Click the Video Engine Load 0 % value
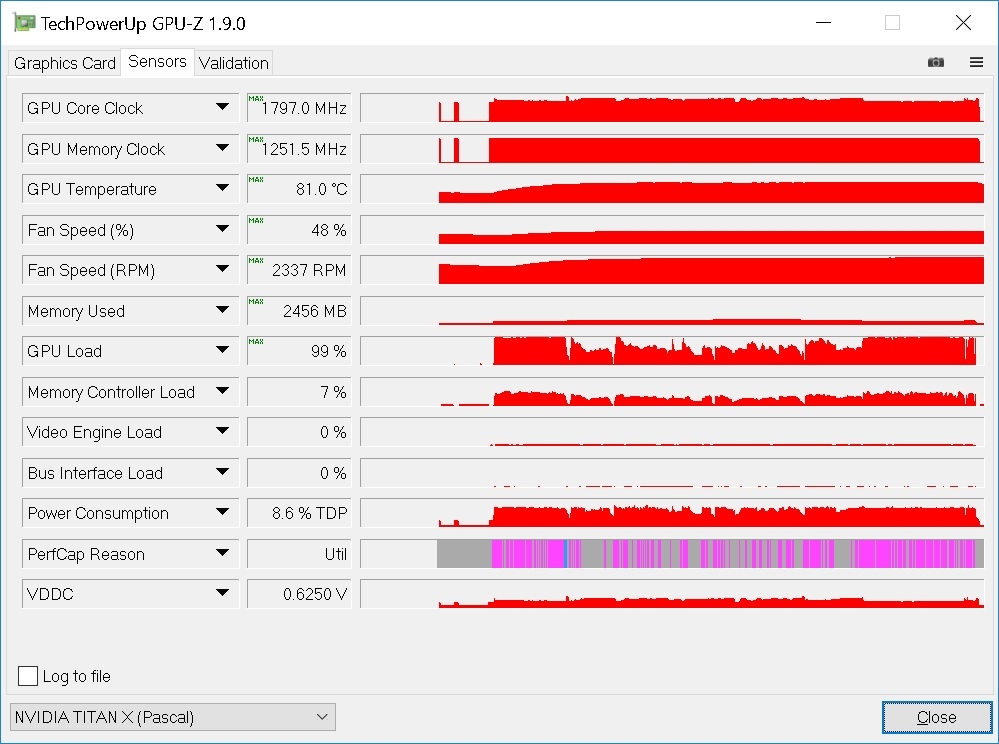The image size is (999, 744). [x=299, y=432]
